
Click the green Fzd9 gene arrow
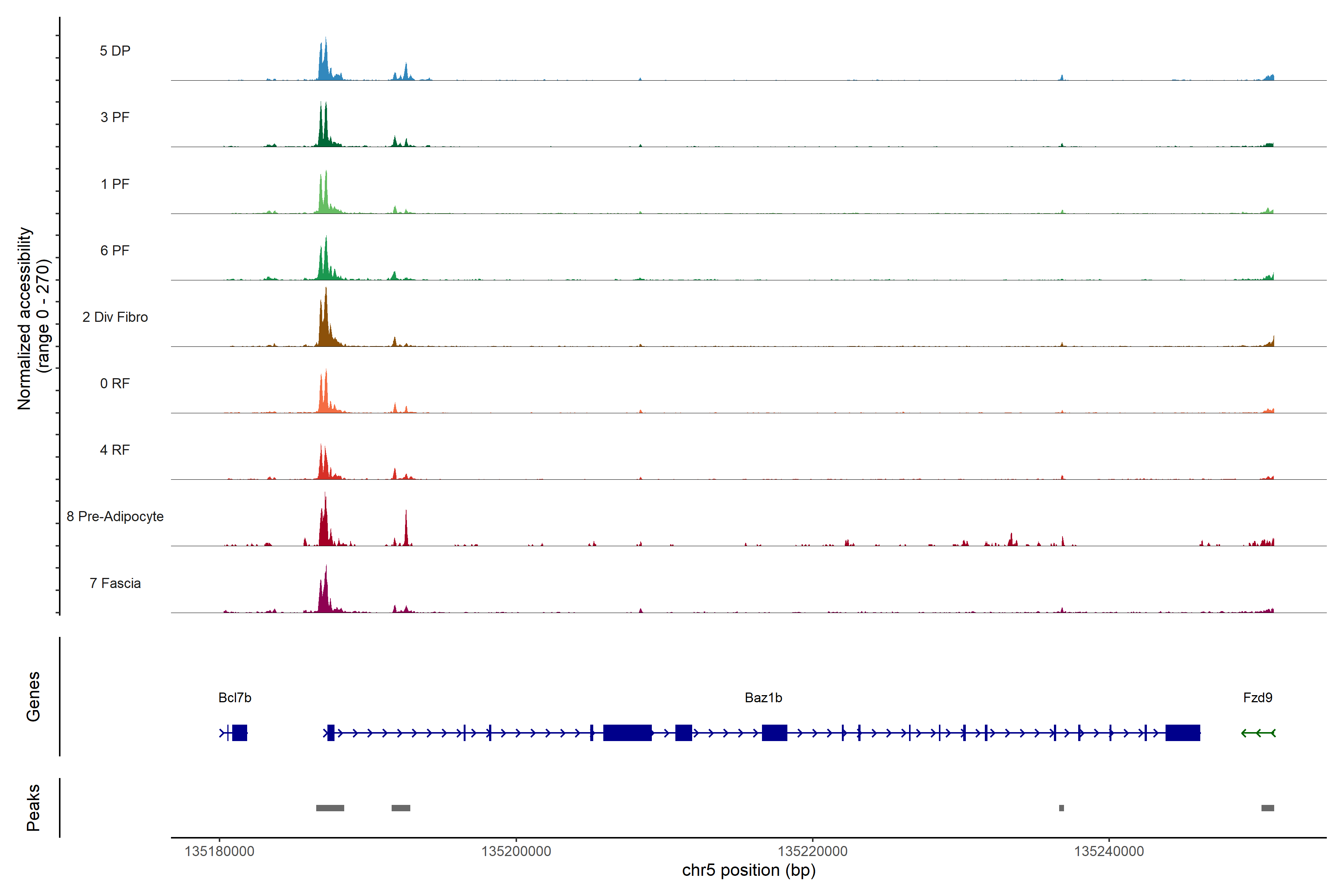click(1258, 732)
